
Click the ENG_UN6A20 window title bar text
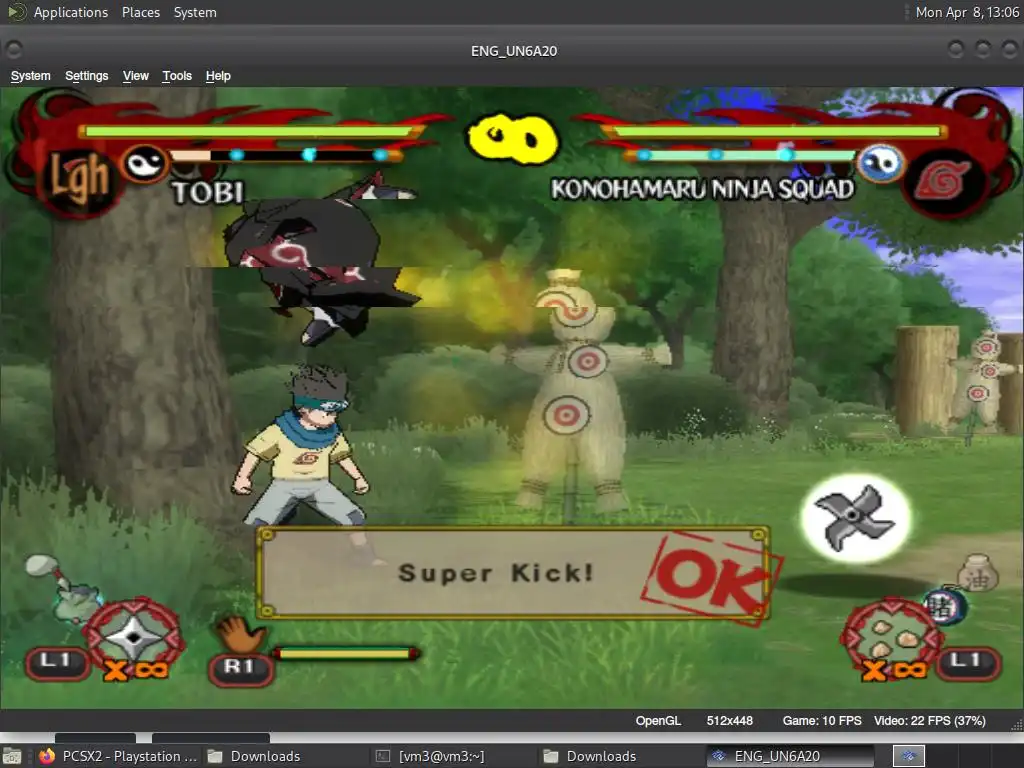514,51
